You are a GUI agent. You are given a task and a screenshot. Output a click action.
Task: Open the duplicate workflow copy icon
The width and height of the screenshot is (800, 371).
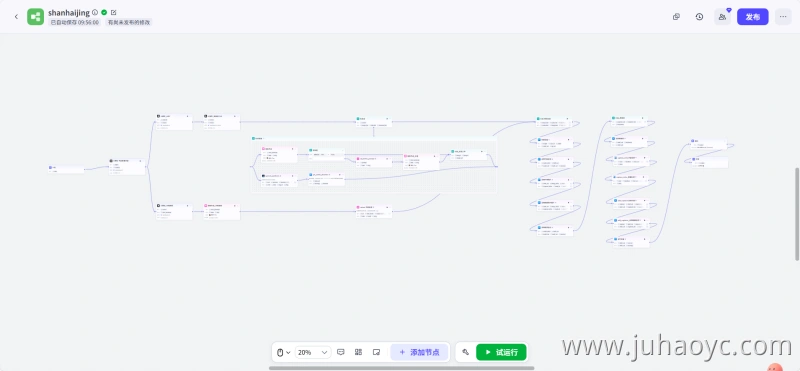point(677,17)
